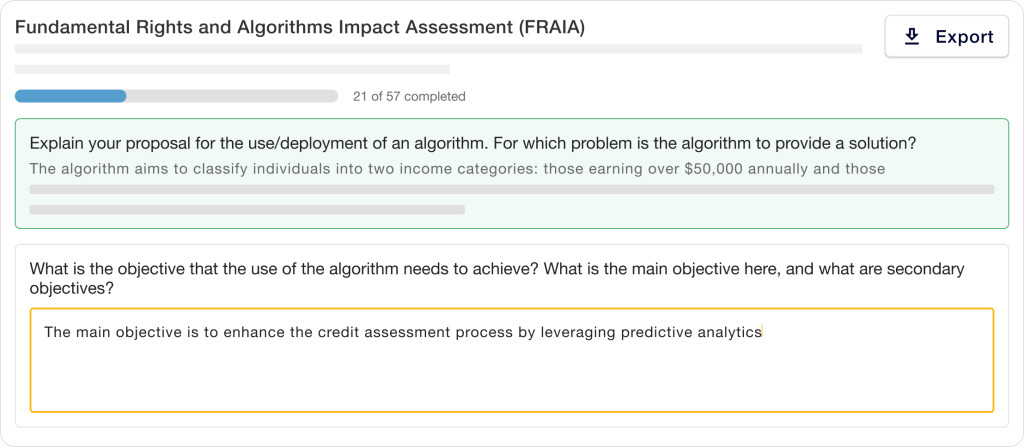Open the green completed question card
The height and width of the screenshot is (447, 1024).
pos(512,173)
